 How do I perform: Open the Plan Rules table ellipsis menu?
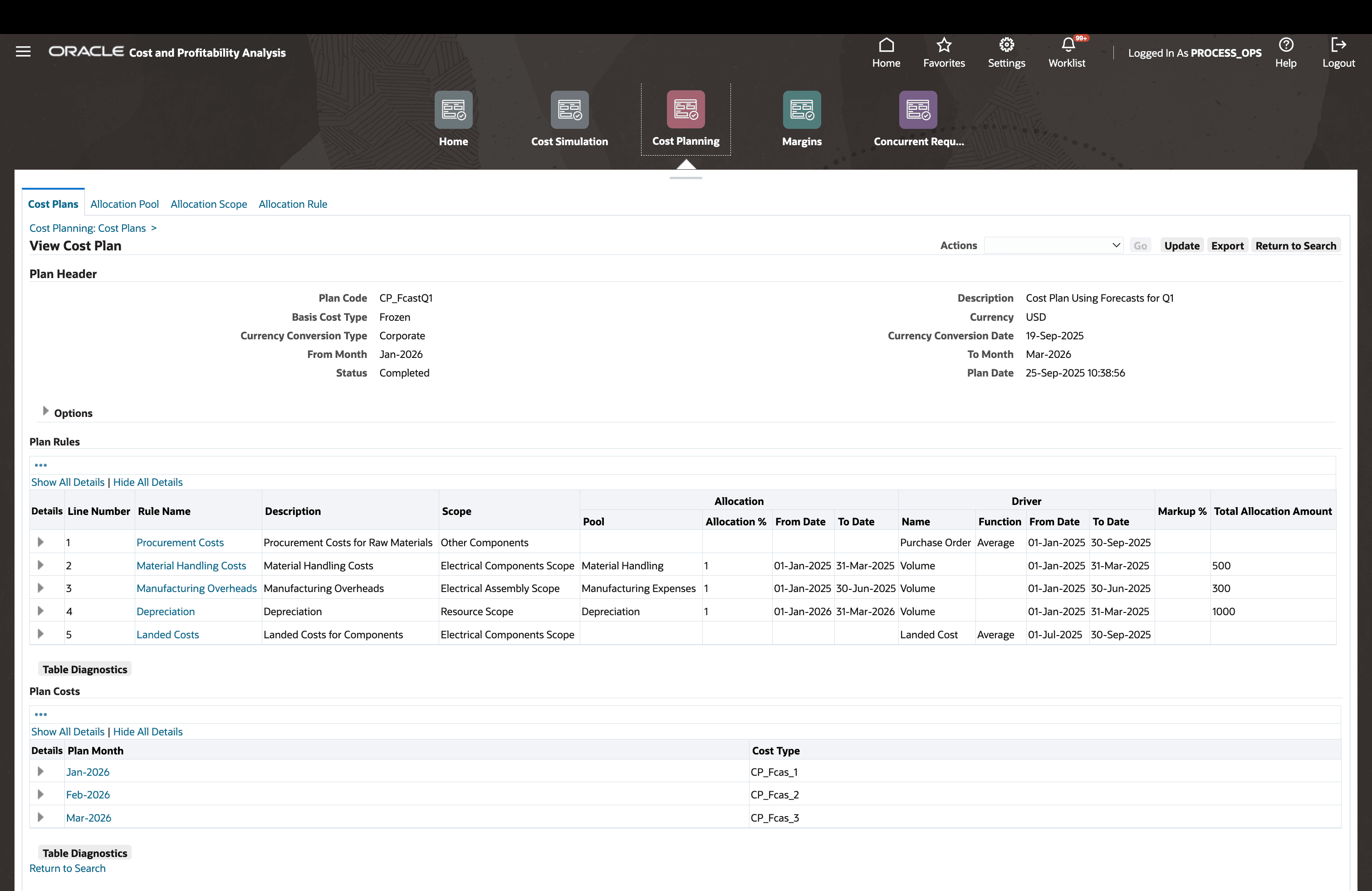[x=41, y=465]
